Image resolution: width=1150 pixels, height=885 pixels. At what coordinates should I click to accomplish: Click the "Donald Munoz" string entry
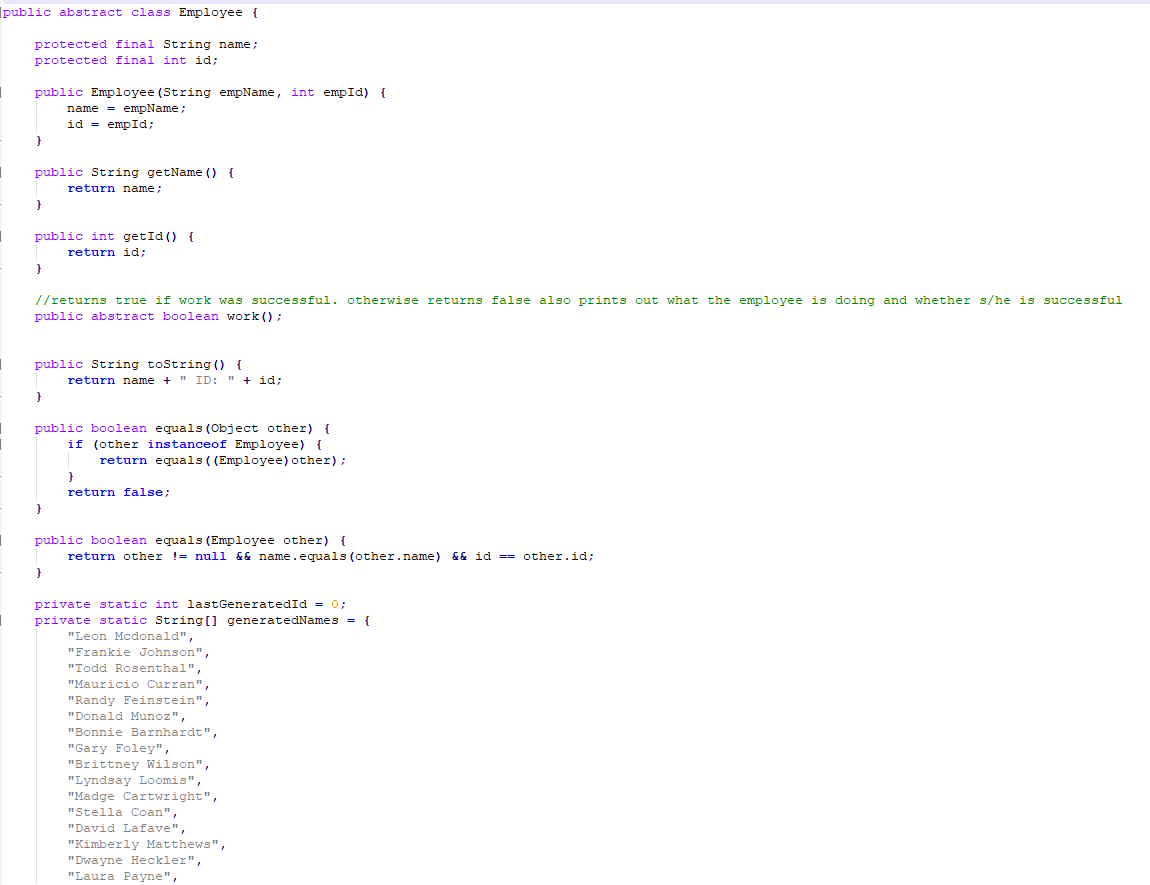[126, 716]
